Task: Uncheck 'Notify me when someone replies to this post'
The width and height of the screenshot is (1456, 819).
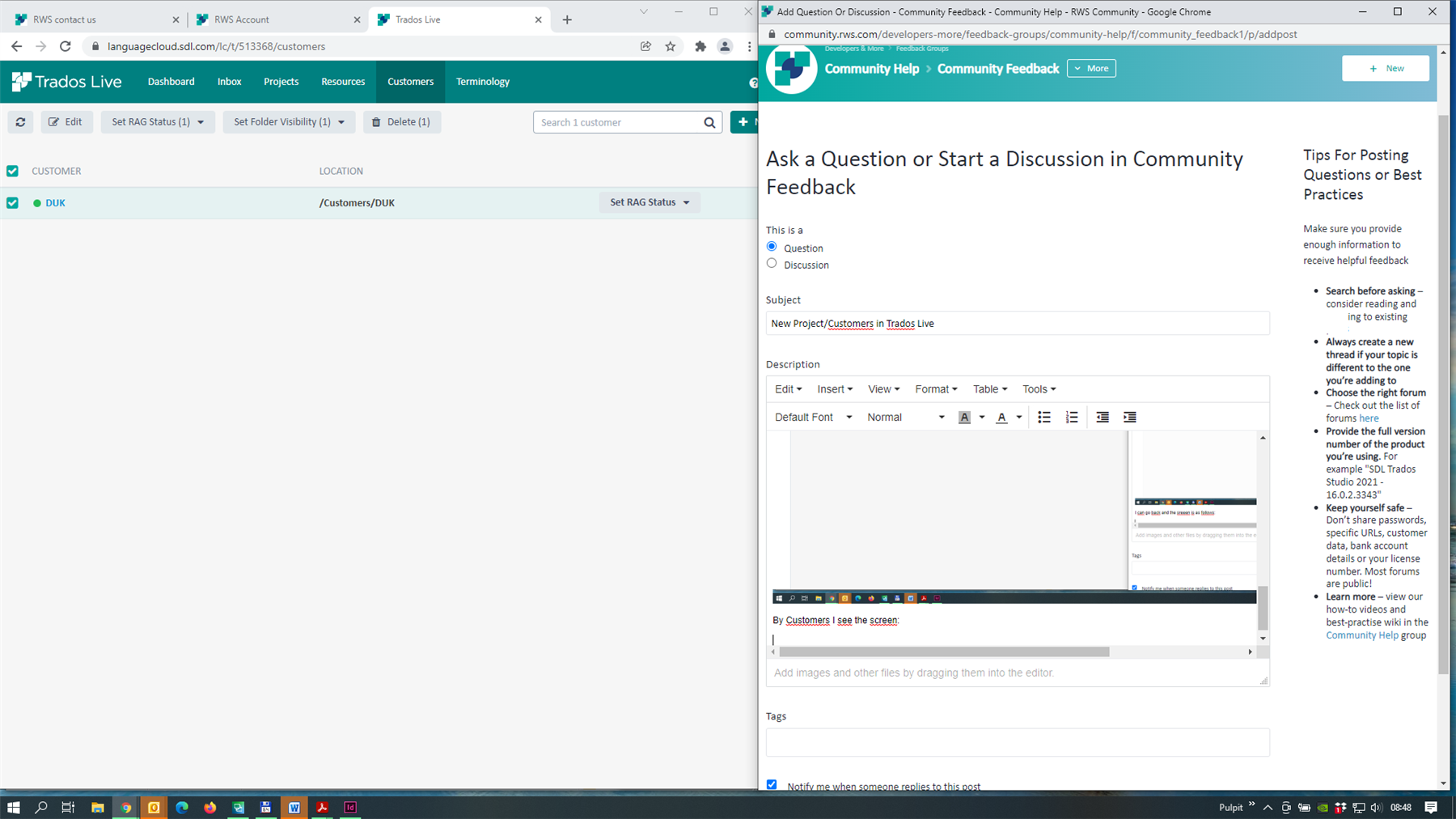Action: point(771,784)
